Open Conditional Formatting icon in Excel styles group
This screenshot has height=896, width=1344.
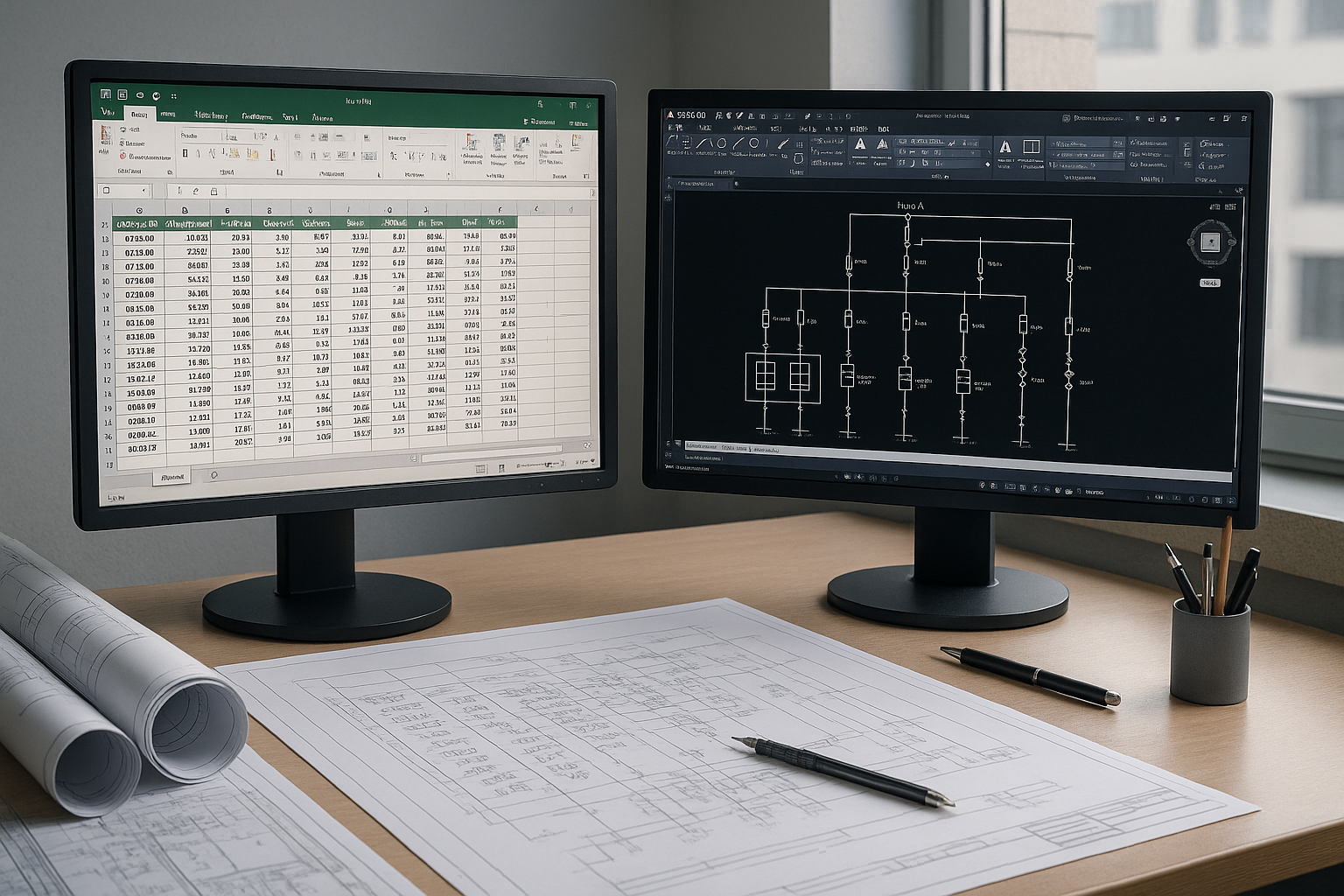pyautogui.click(x=472, y=142)
